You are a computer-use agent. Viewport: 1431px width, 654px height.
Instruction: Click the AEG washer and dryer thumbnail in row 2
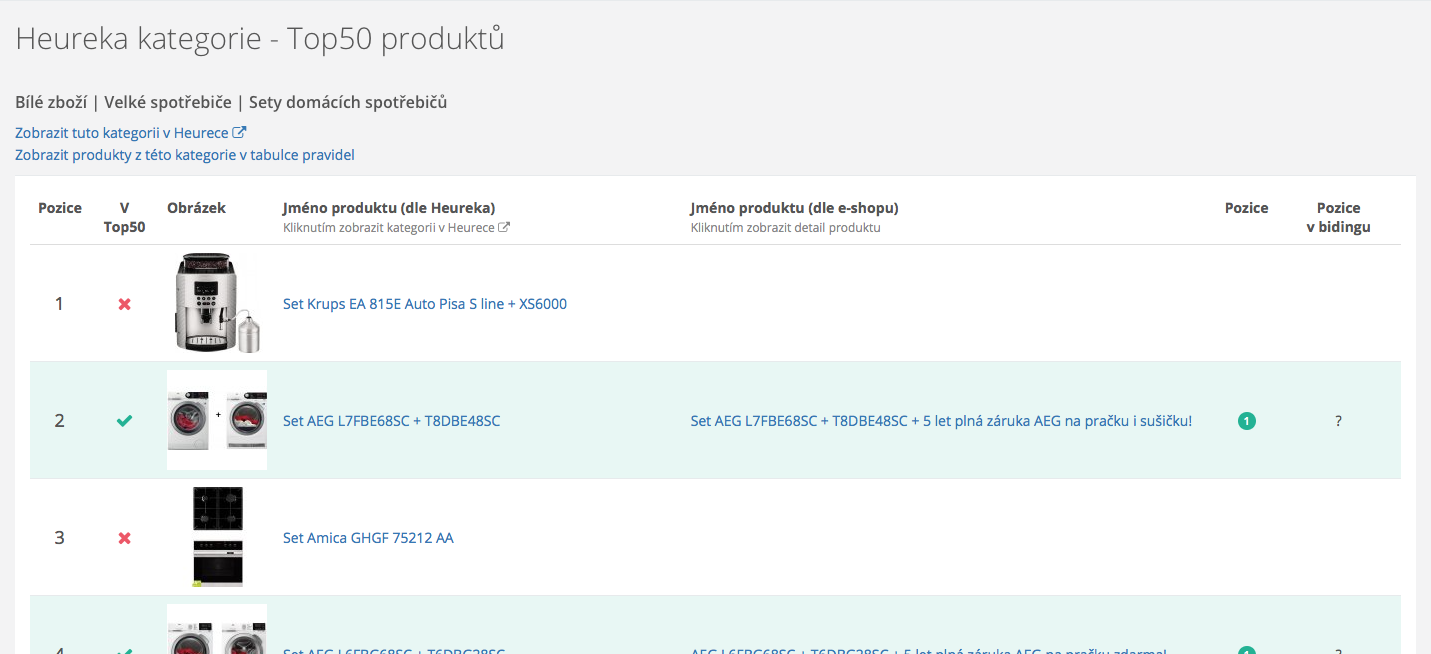click(x=216, y=420)
